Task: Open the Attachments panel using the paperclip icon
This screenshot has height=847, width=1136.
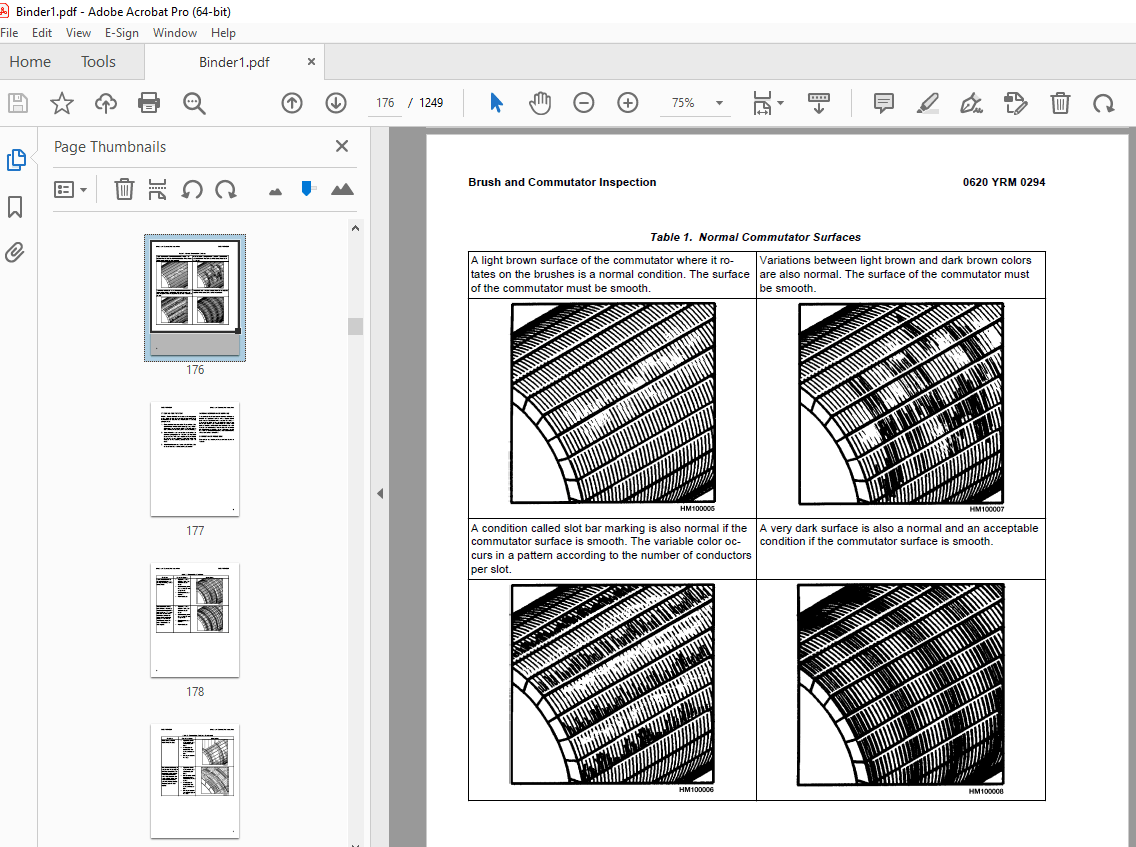Action: click(15, 253)
